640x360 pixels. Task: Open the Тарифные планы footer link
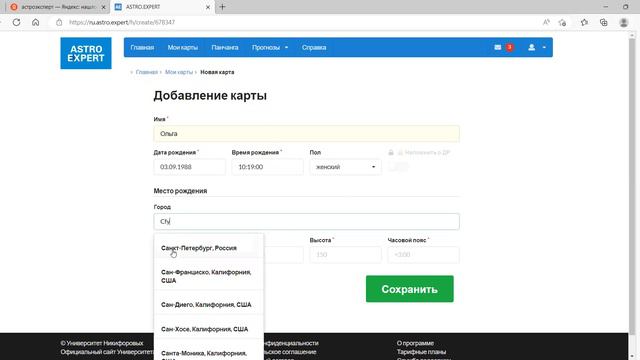click(x=421, y=352)
